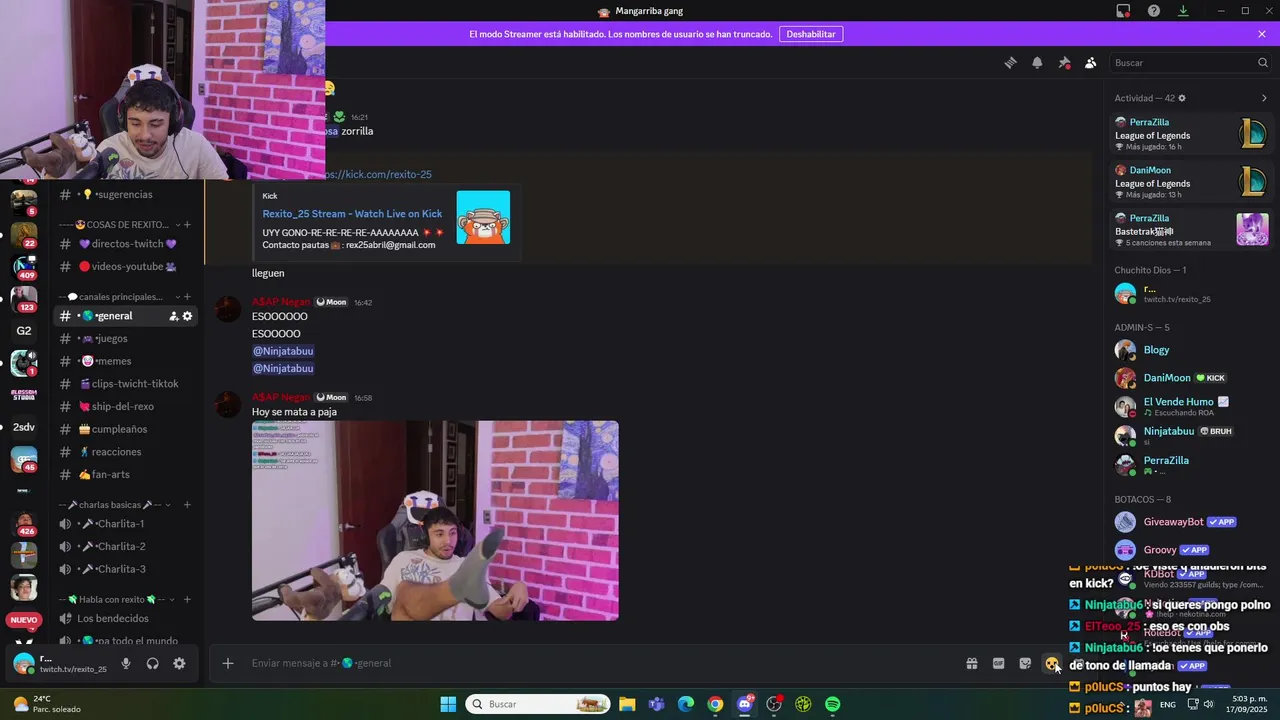
Task: Open the attached webcam image in chat
Action: coord(435,521)
